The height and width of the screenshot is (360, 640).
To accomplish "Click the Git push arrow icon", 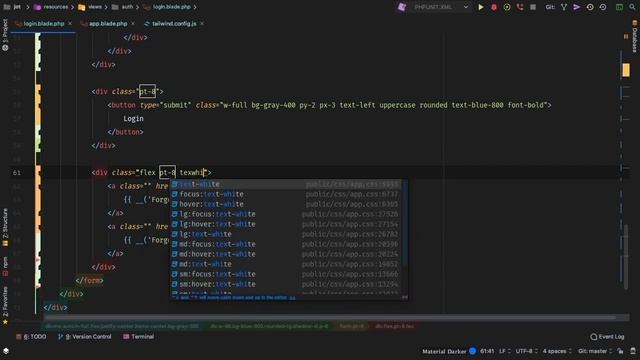I will [x=577, y=7].
